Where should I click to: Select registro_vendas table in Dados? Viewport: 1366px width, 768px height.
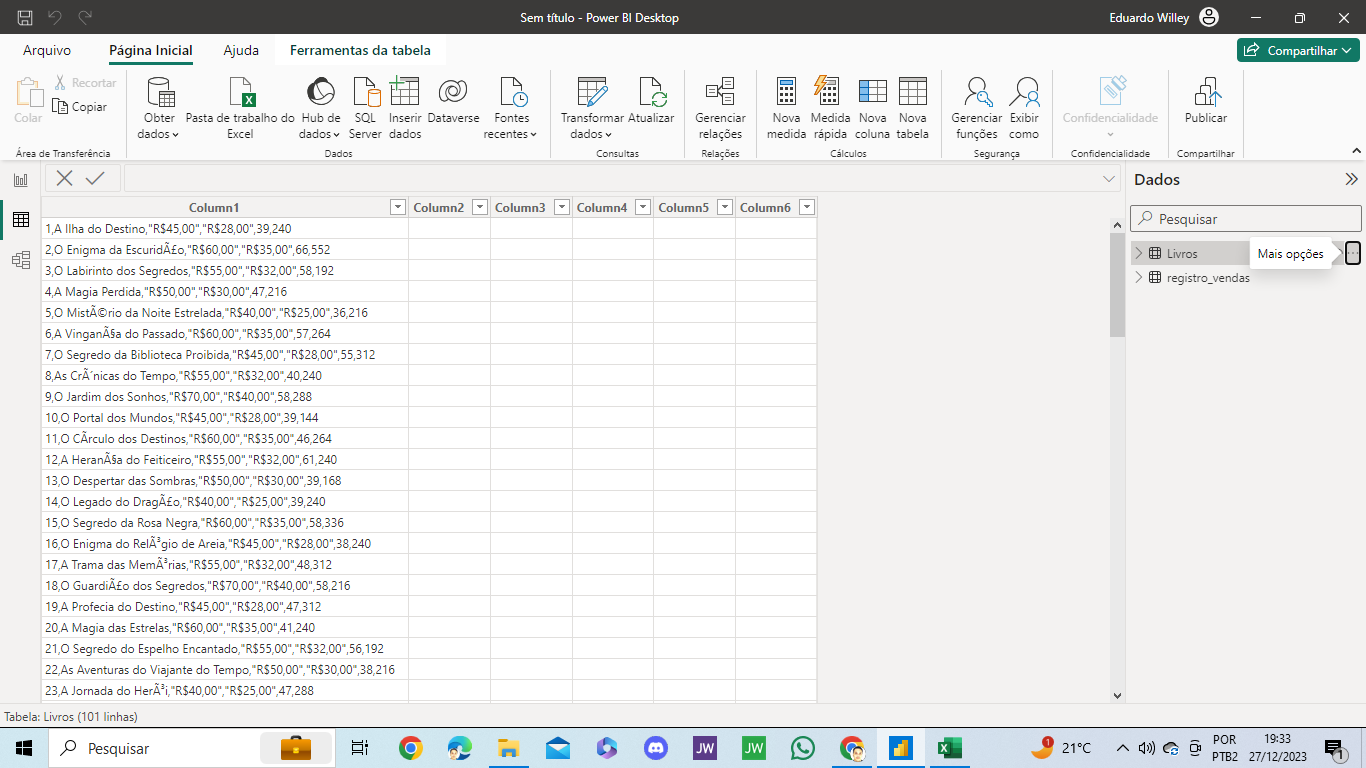(1207, 277)
